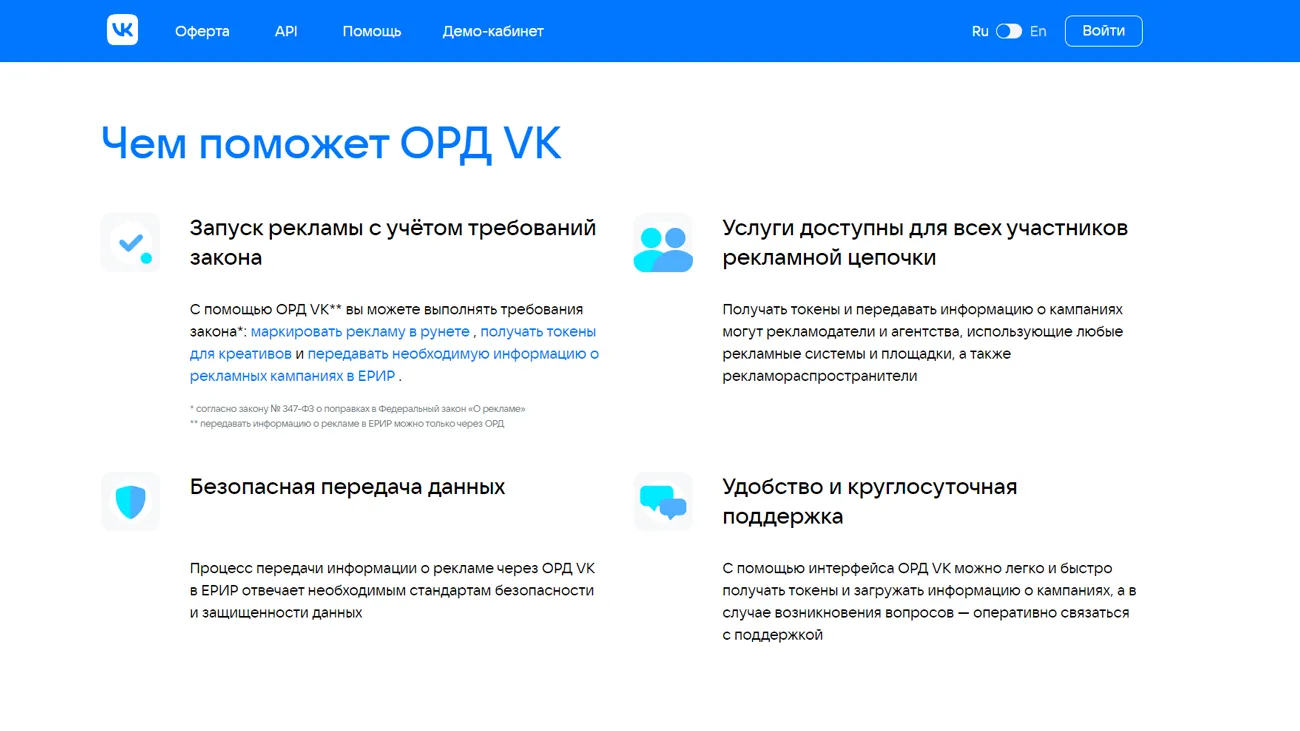Click the VK logo in the header
Image resolution: width=1300 pixels, height=731 pixels.
point(122,31)
